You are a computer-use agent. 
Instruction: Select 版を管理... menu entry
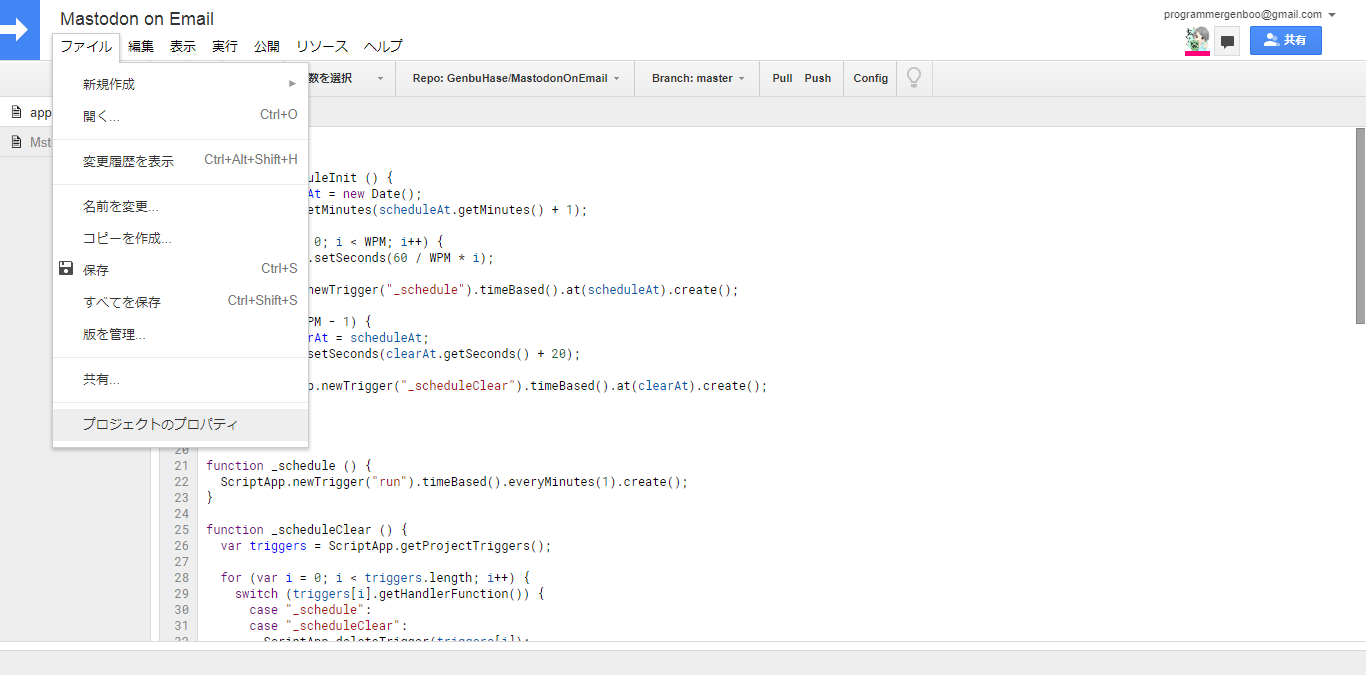click(180, 334)
